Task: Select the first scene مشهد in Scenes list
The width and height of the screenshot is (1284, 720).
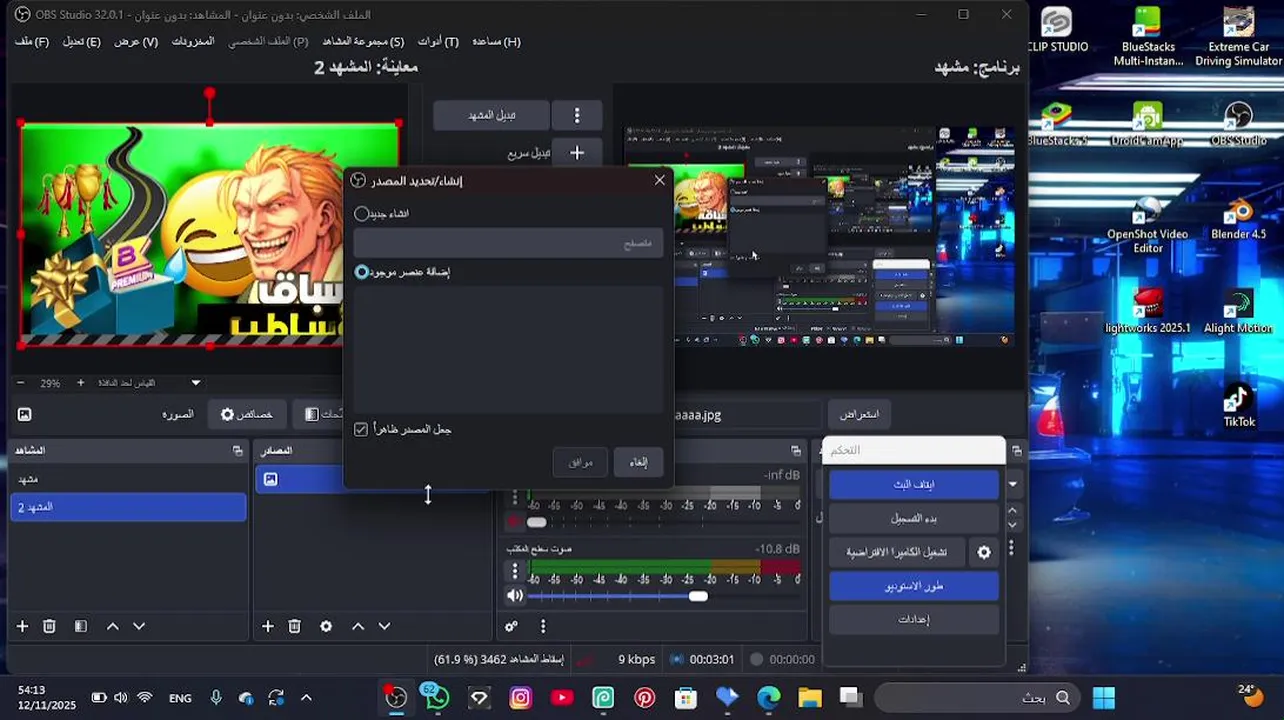Action: pyautogui.click(x=127, y=479)
